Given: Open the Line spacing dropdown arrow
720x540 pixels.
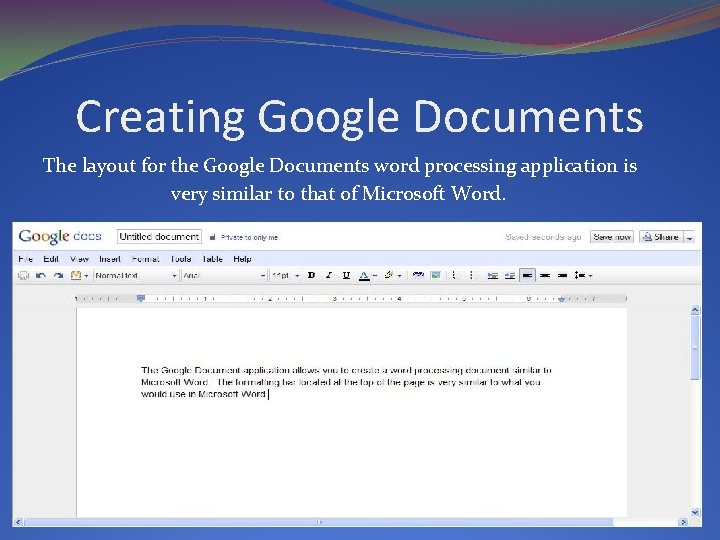Looking at the screenshot, I should (591, 276).
